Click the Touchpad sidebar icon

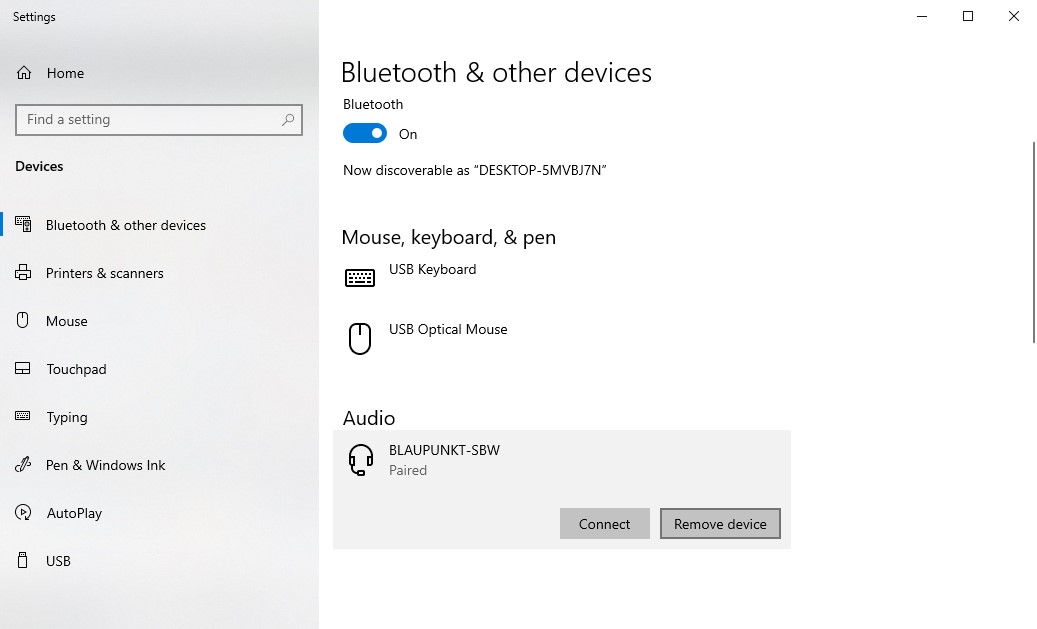click(22, 368)
